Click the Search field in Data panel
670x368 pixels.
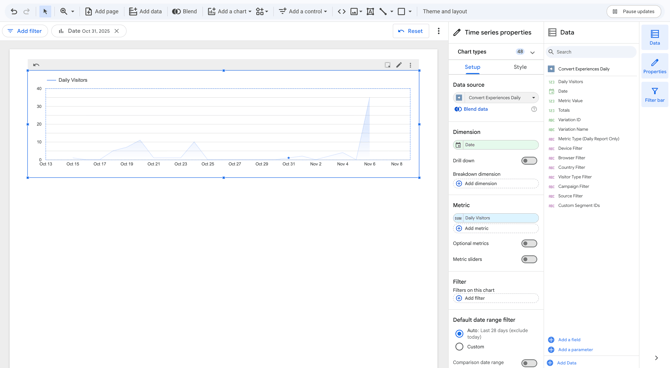point(591,52)
